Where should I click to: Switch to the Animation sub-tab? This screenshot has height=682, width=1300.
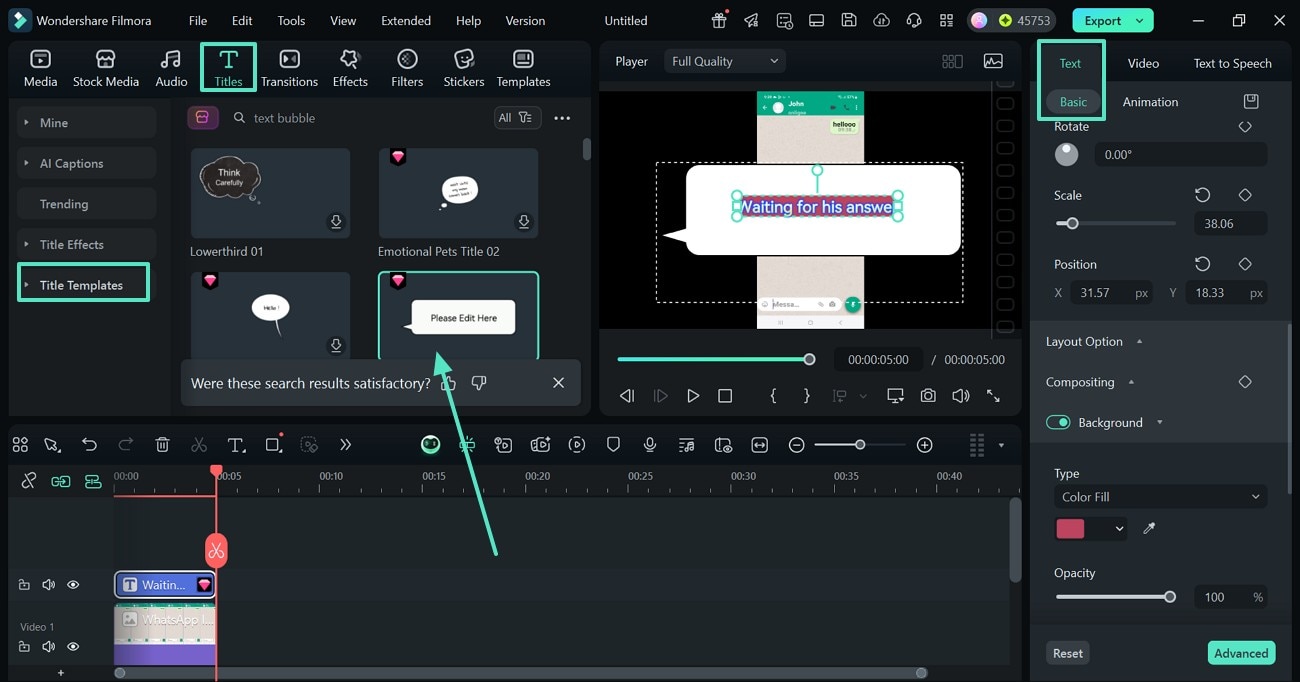click(1150, 102)
